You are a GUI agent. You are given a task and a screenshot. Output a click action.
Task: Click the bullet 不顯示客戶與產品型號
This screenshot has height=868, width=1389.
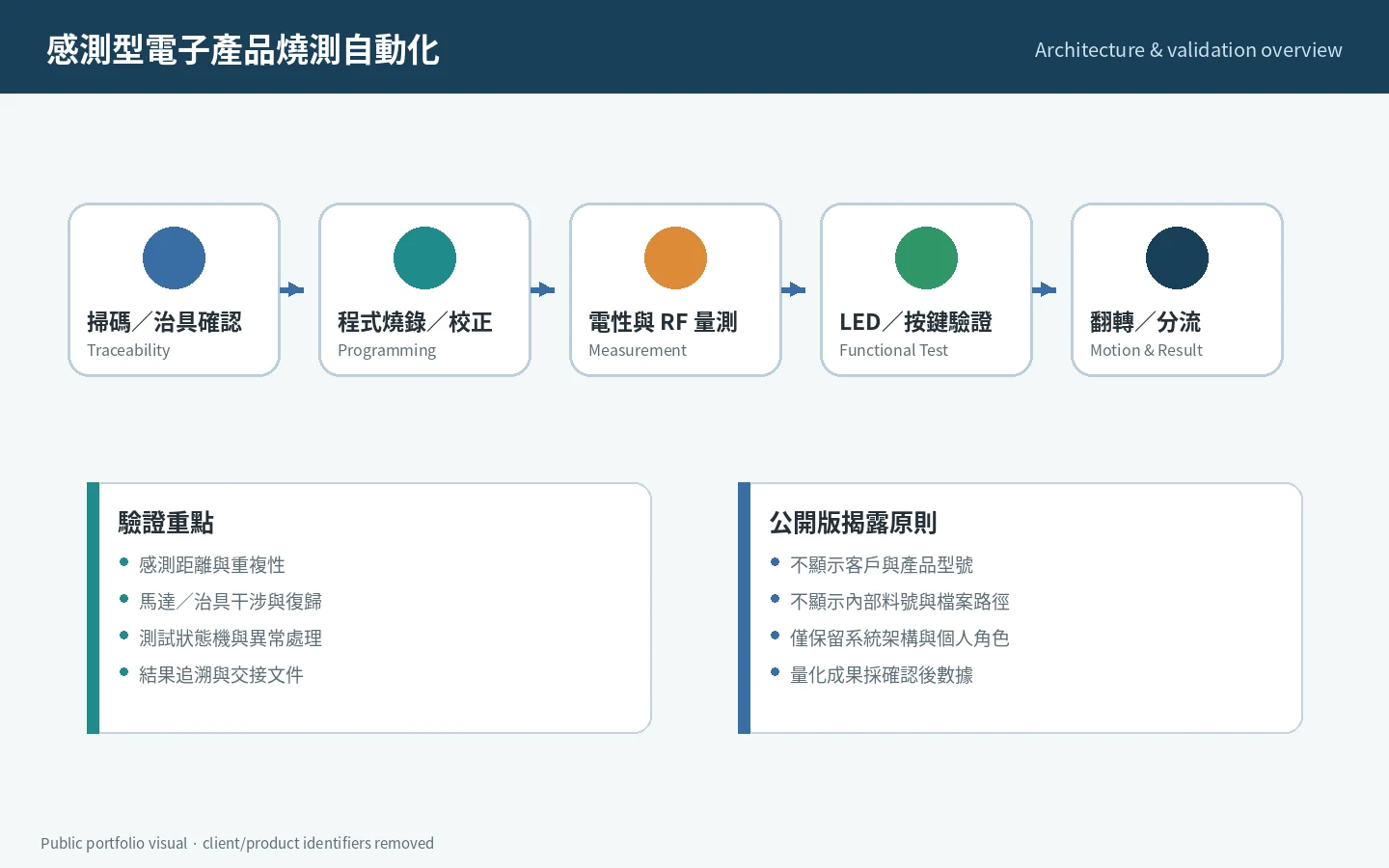pos(882,565)
